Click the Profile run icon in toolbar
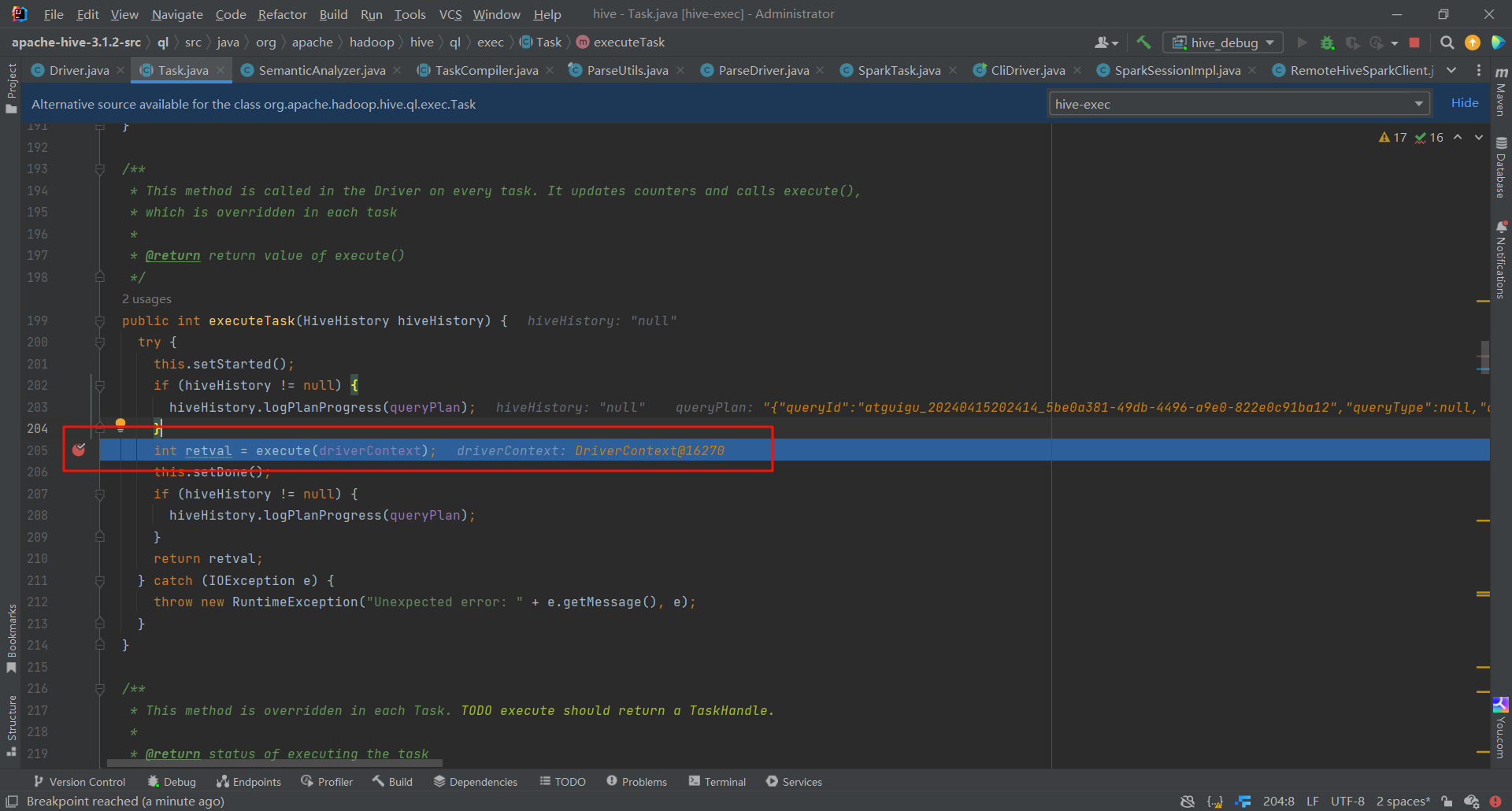Viewport: 1512px width, 811px height. (x=1377, y=43)
